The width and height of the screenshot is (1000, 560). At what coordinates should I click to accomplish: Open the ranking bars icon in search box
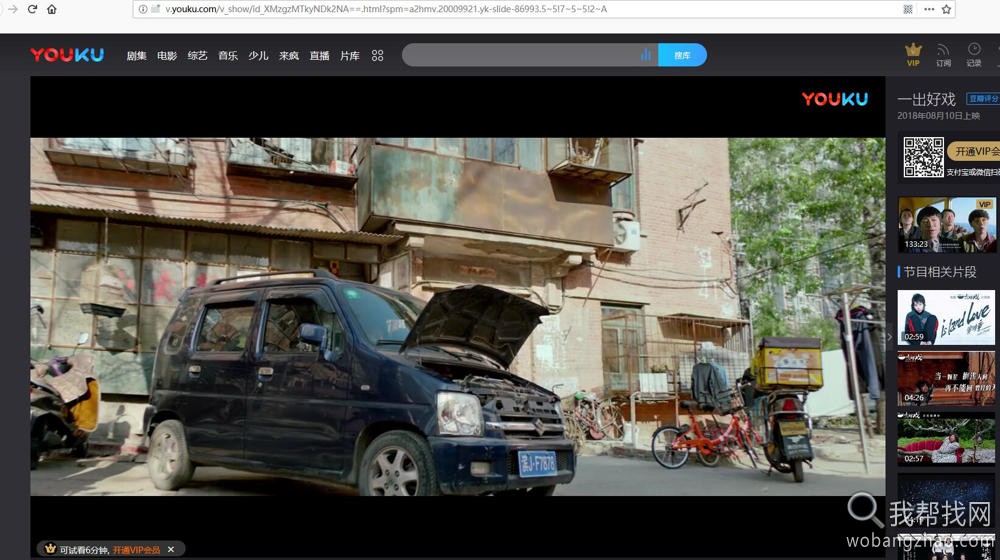click(x=646, y=55)
